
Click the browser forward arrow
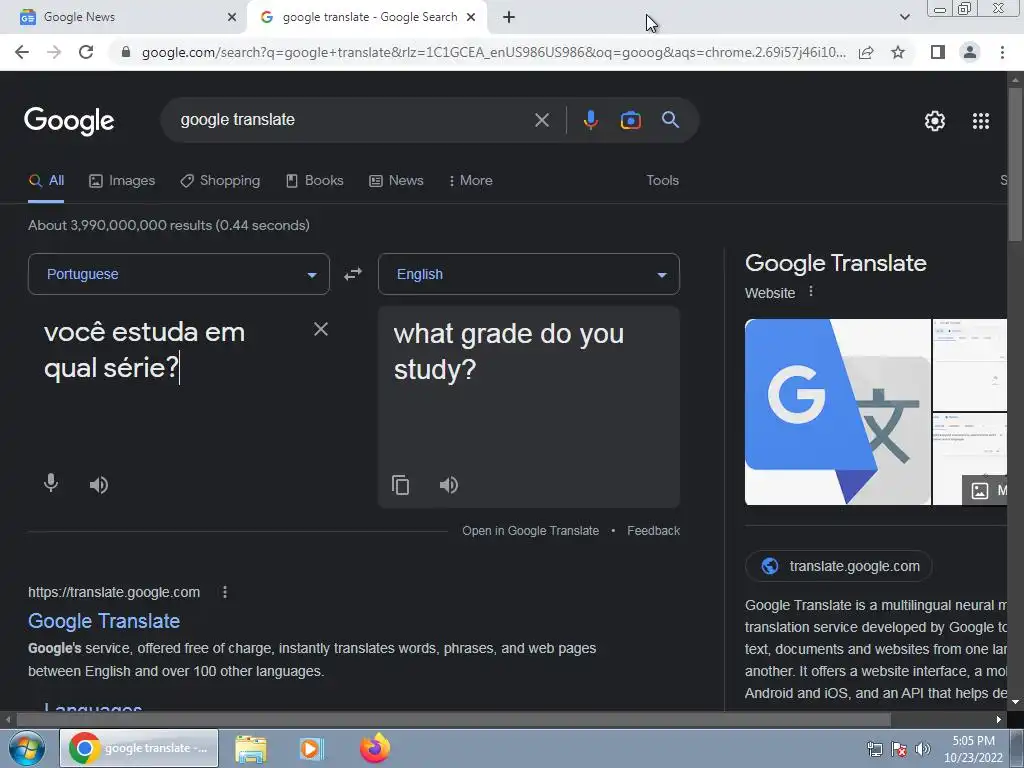[54, 52]
